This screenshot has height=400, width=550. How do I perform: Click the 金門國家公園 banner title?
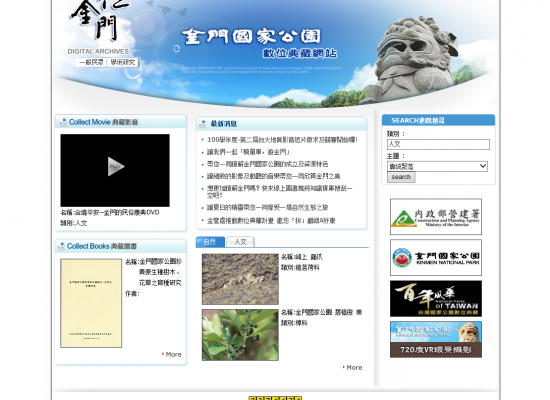251,36
